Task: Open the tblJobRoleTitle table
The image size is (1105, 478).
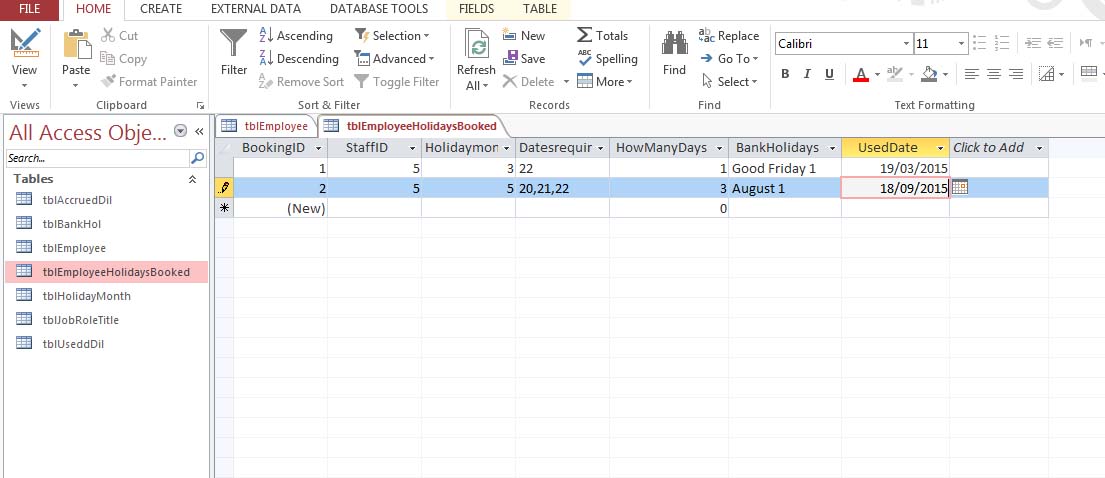Action: pyautogui.click(x=80, y=319)
